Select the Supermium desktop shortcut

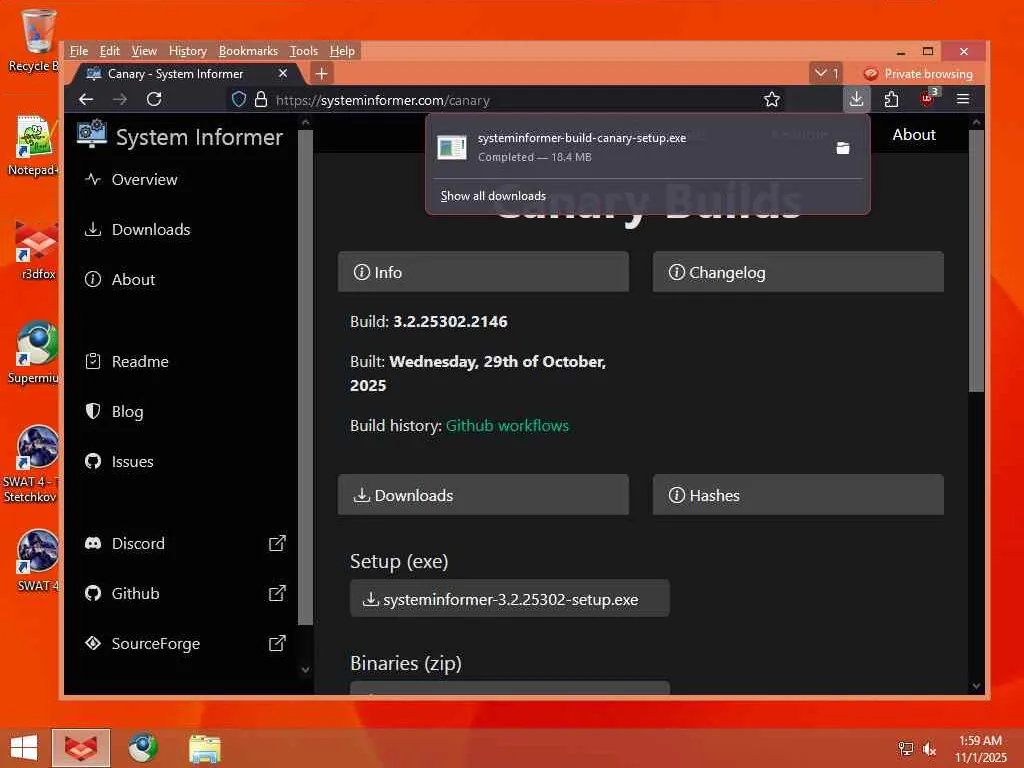point(35,353)
